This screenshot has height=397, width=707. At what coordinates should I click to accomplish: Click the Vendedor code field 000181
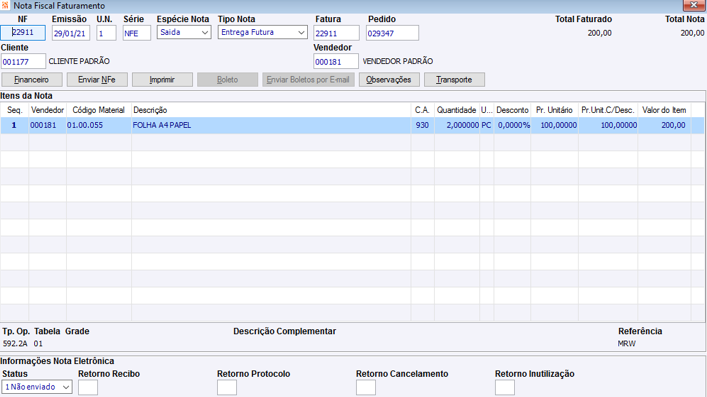click(336, 61)
